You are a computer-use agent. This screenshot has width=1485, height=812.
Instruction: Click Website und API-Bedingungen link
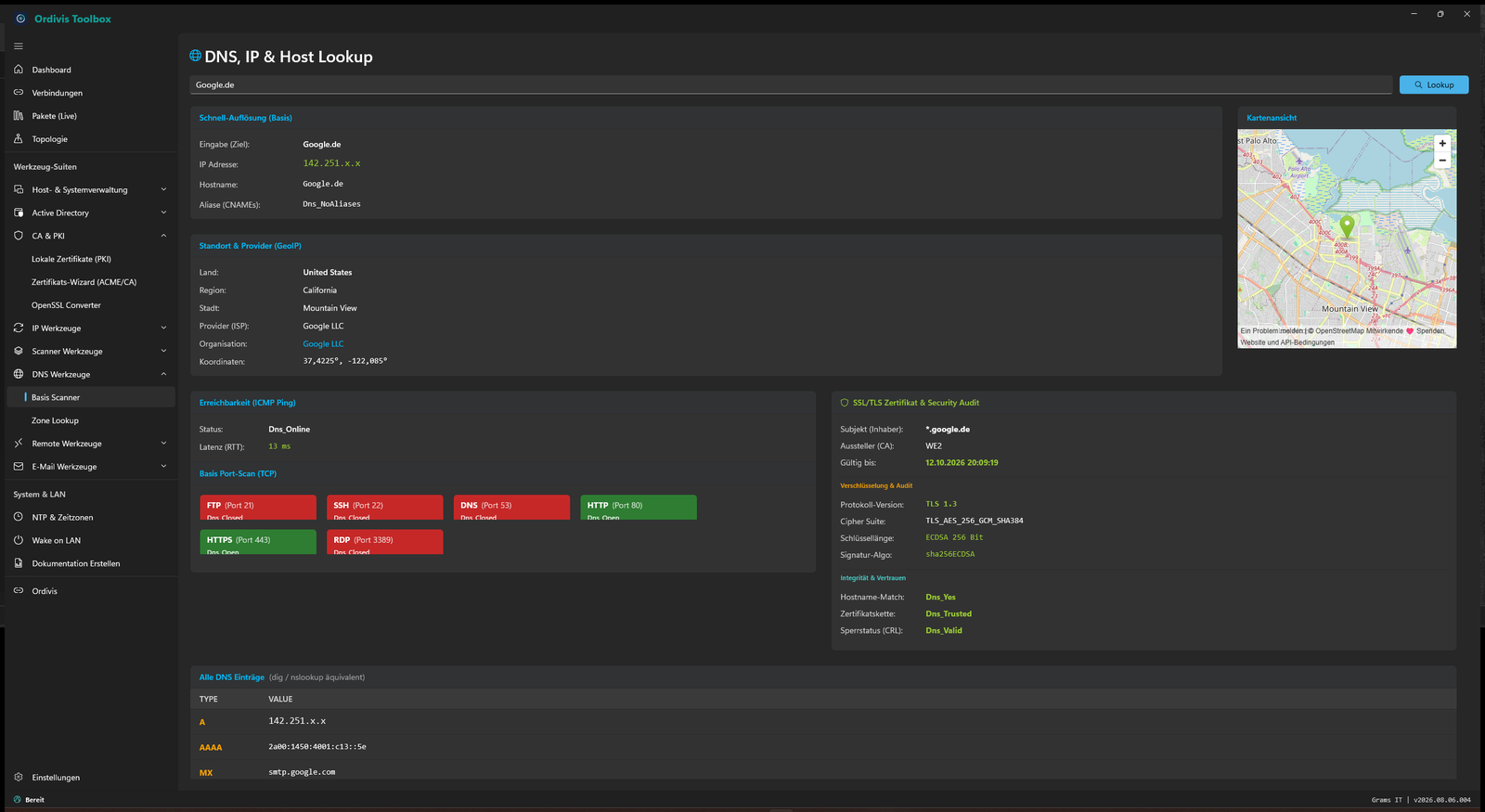pos(1287,342)
